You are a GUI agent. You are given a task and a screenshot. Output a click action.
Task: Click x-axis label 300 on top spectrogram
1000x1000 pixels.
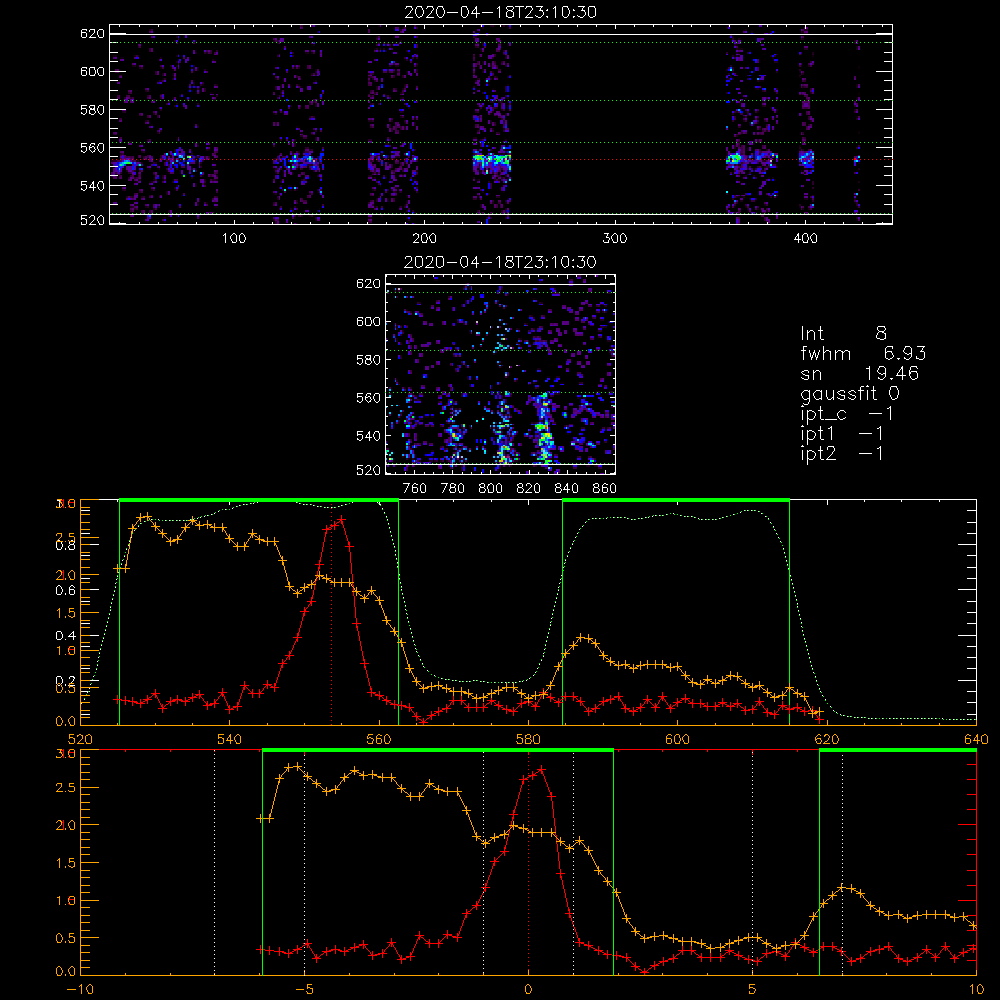615,239
